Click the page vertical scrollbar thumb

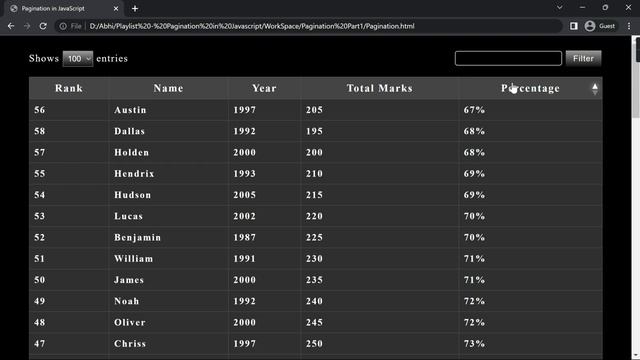[636, 79]
